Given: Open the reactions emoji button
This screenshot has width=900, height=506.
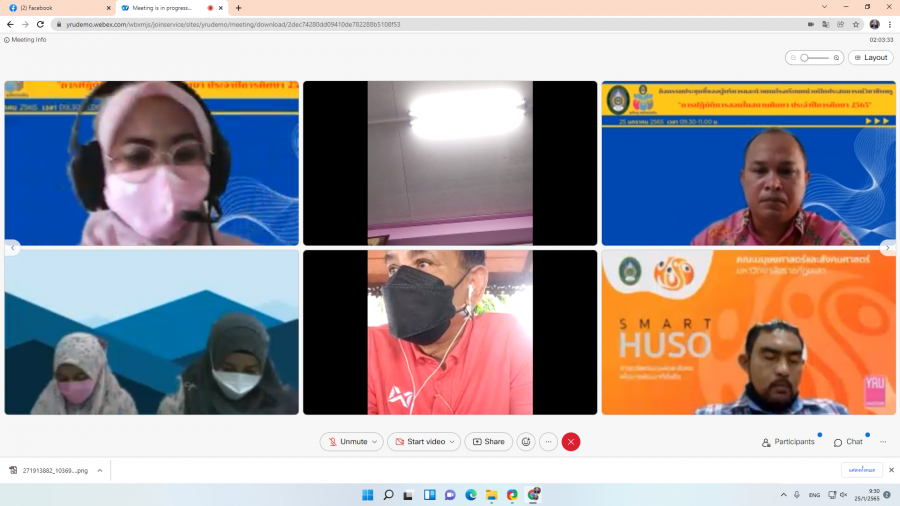Looking at the screenshot, I should pyautogui.click(x=526, y=442).
